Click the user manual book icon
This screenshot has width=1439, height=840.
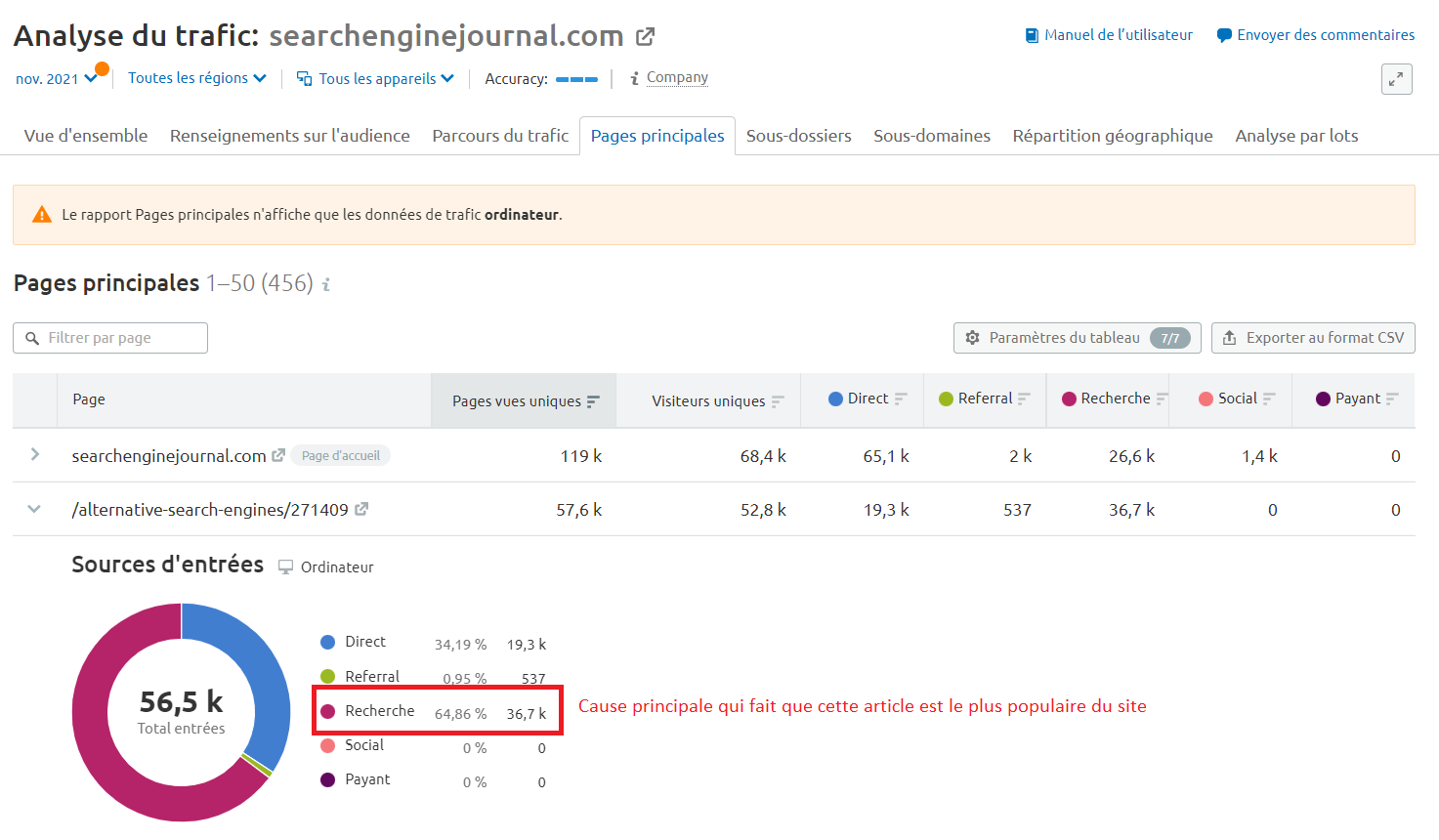pos(1032,35)
